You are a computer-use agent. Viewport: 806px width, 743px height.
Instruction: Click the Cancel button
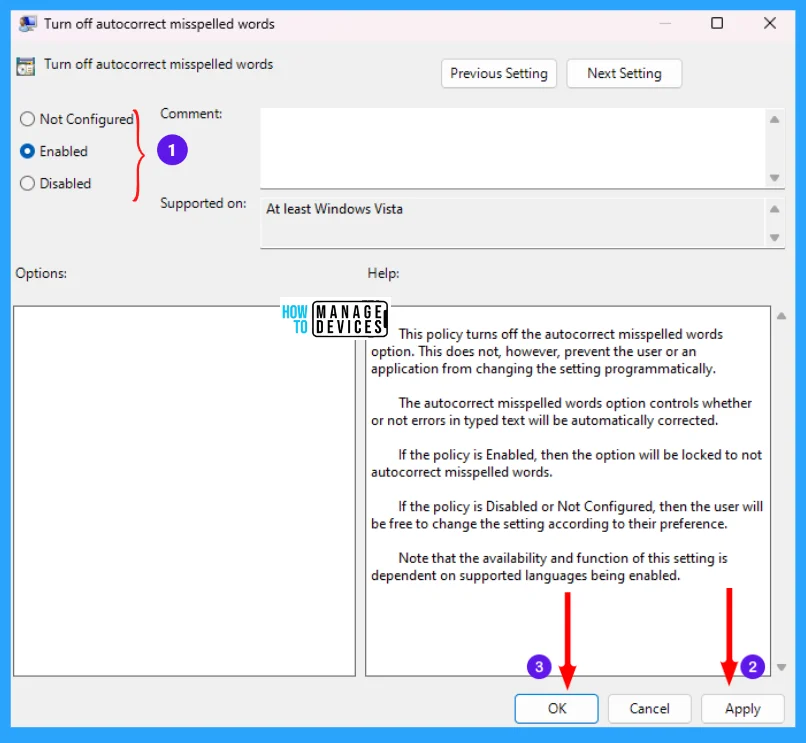pos(650,709)
